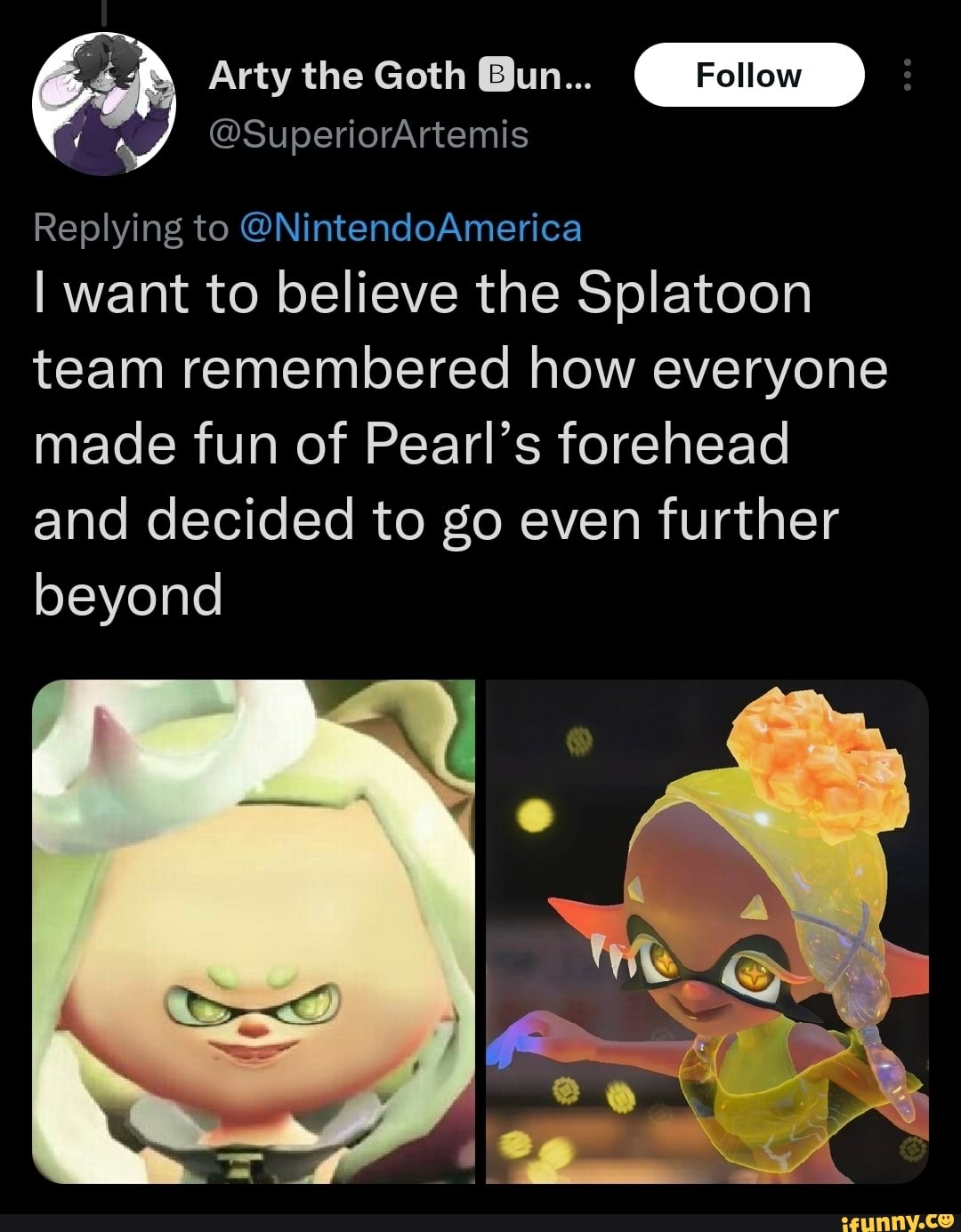Click the yellow glowing orb in right image
The width and height of the screenshot is (961, 1232).
click(535, 814)
